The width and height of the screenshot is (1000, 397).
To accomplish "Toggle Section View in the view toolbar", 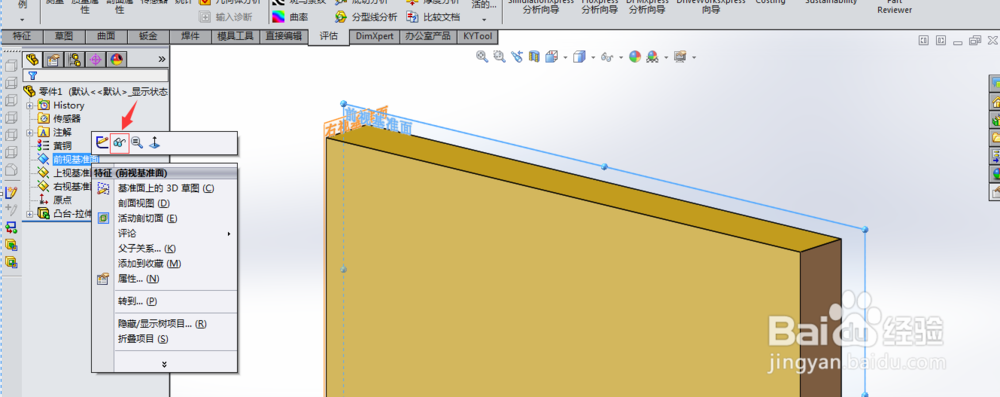I will click(534, 57).
